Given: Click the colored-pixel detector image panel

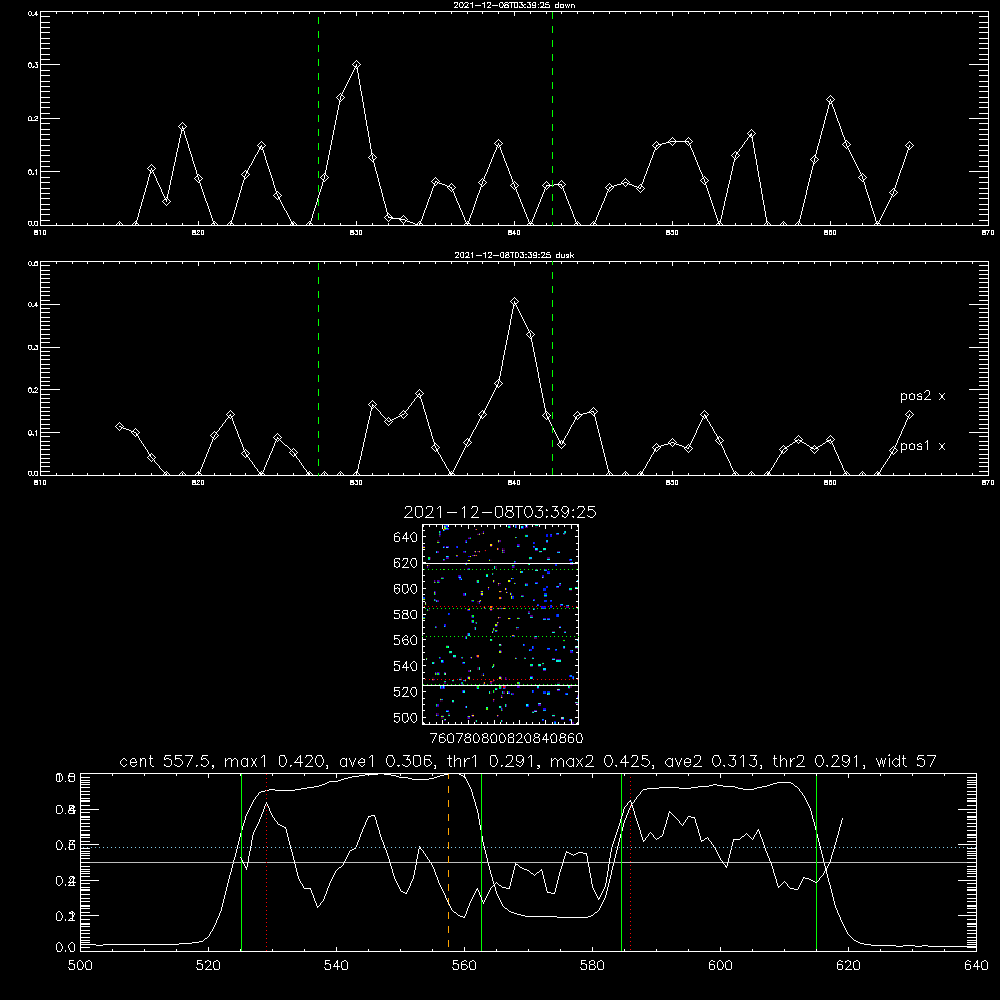Looking at the screenshot, I should 500,624.
